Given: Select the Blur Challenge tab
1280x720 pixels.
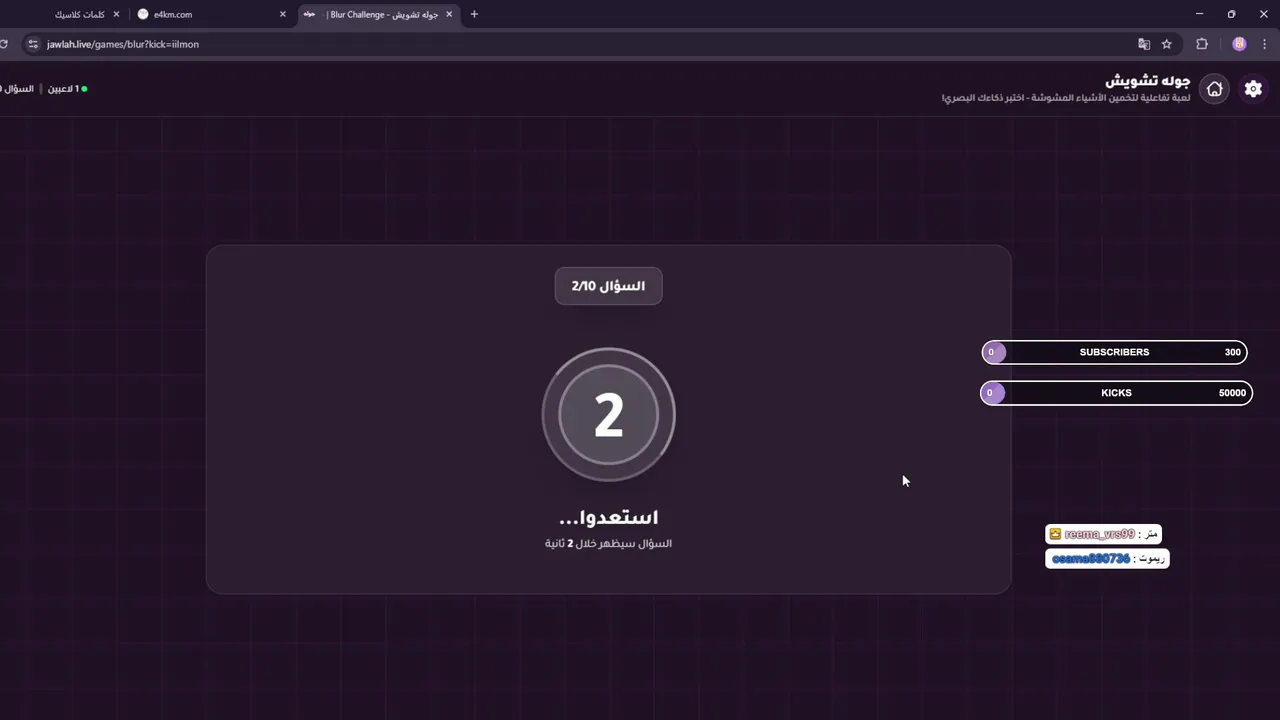Looking at the screenshot, I should pyautogui.click(x=379, y=14).
